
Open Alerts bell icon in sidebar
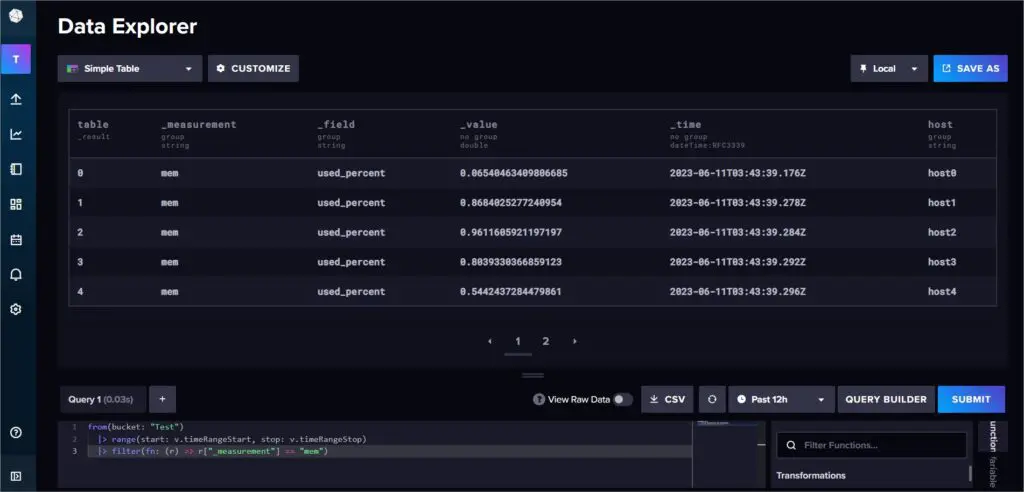(16, 274)
